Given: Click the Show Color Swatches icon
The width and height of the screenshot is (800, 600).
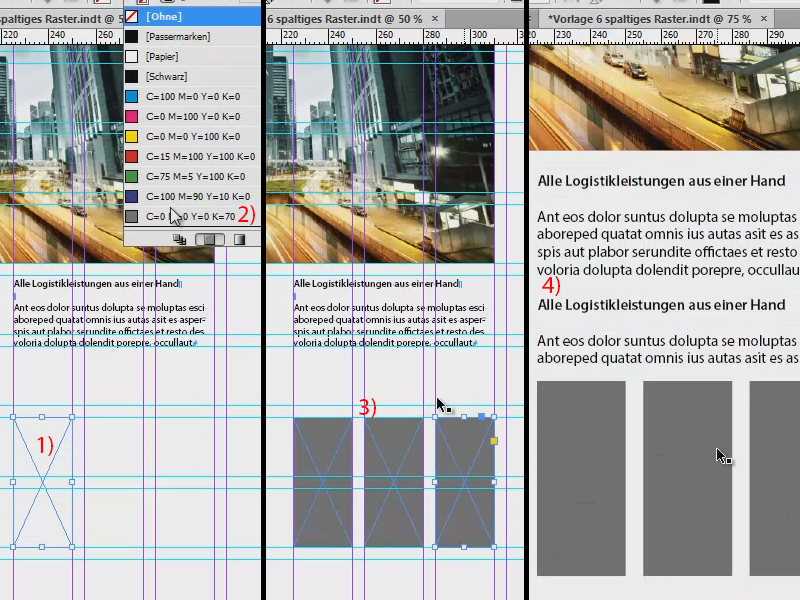Looking at the screenshot, I should click(x=208, y=239).
